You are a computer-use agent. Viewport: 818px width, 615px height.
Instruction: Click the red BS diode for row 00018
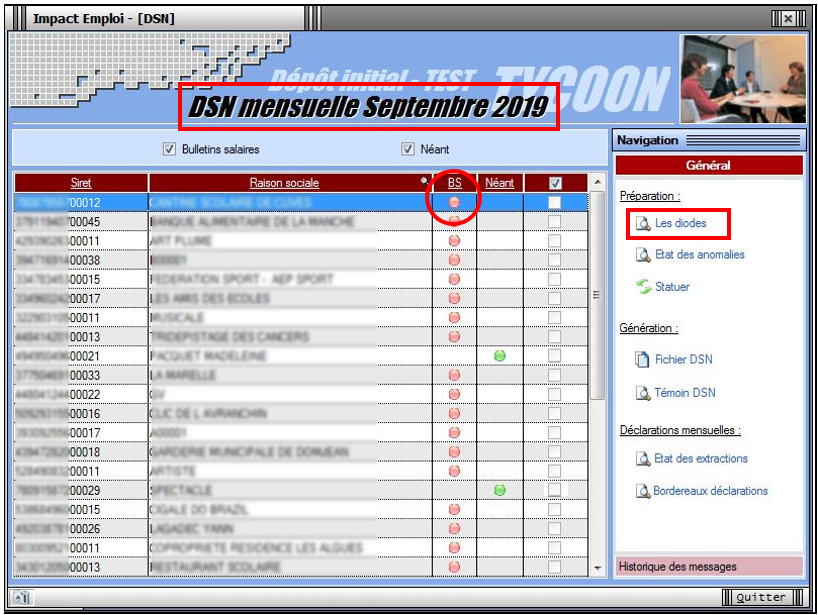pos(454,452)
